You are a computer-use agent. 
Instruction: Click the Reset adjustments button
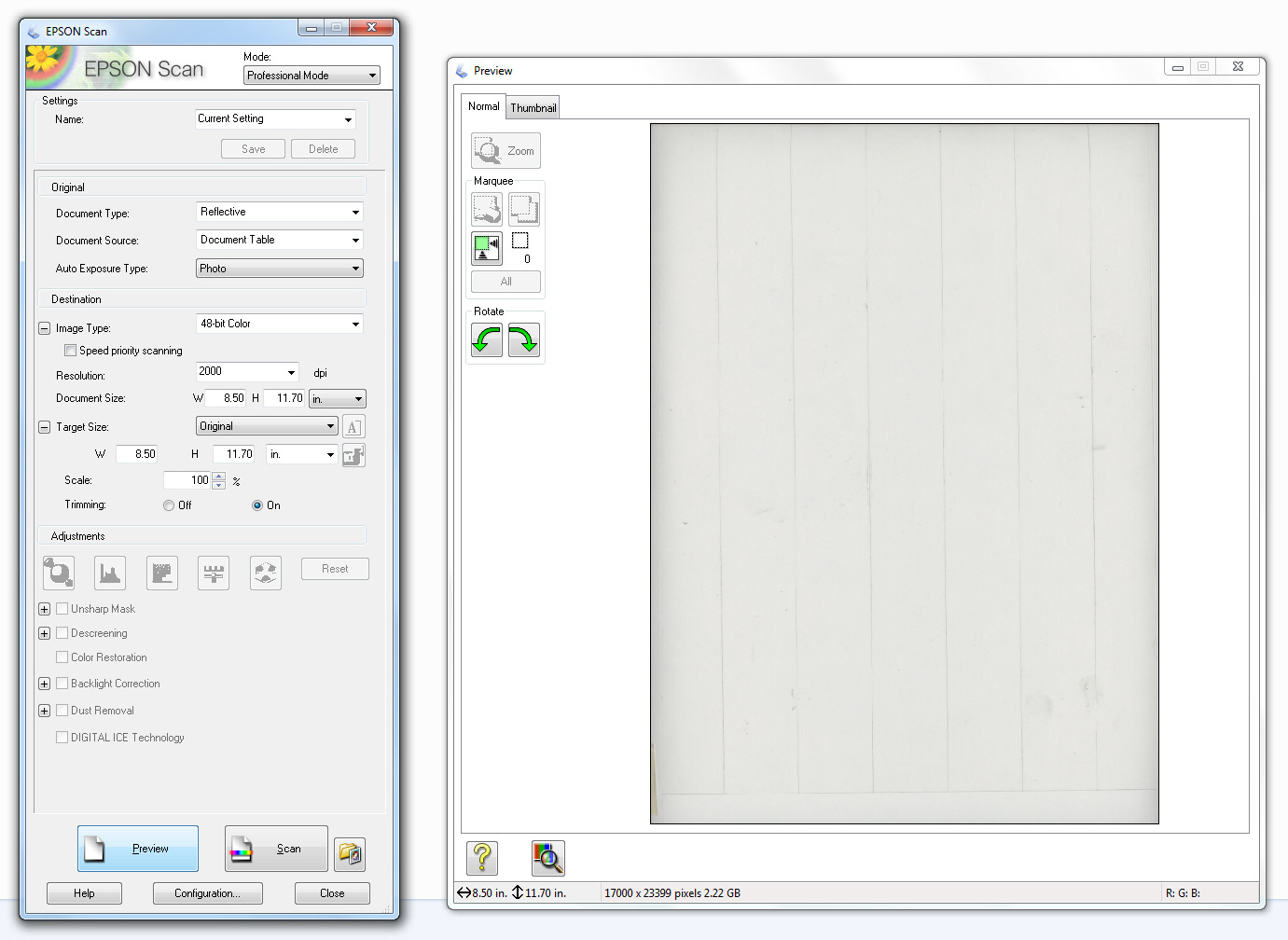tap(335, 569)
